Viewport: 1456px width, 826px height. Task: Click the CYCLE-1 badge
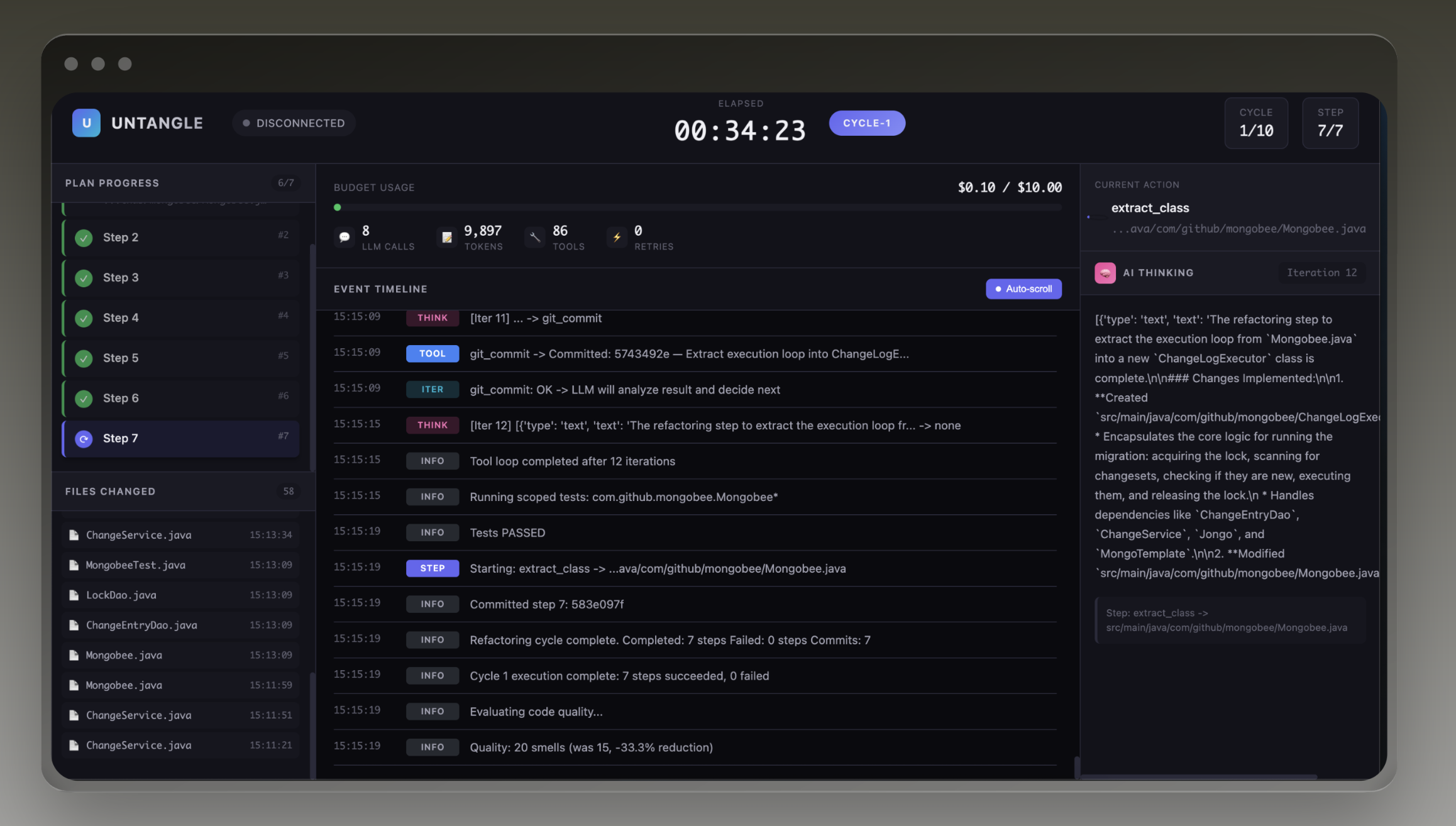click(866, 123)
